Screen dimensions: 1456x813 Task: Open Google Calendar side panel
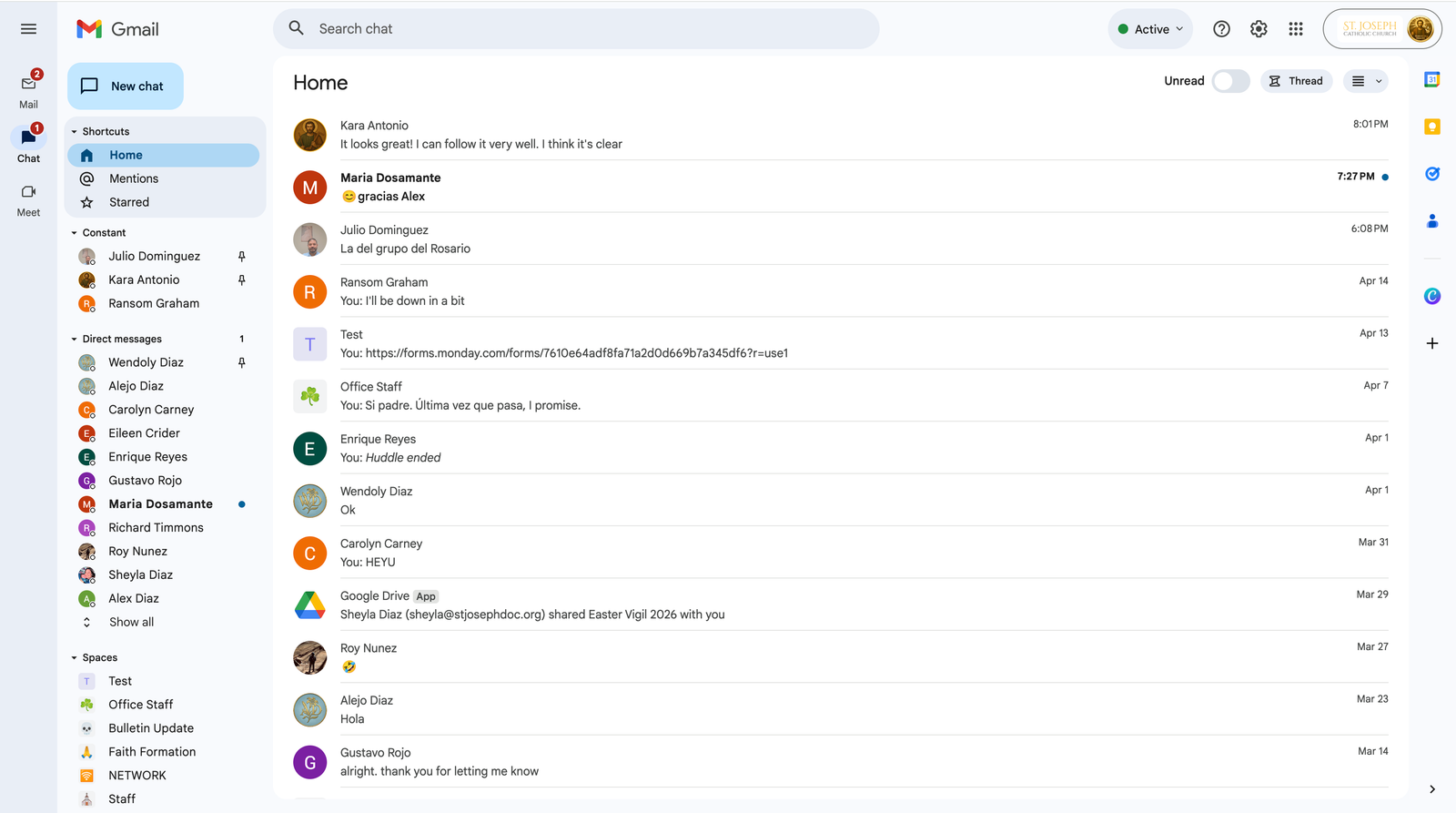click(x=1431, y=80)
